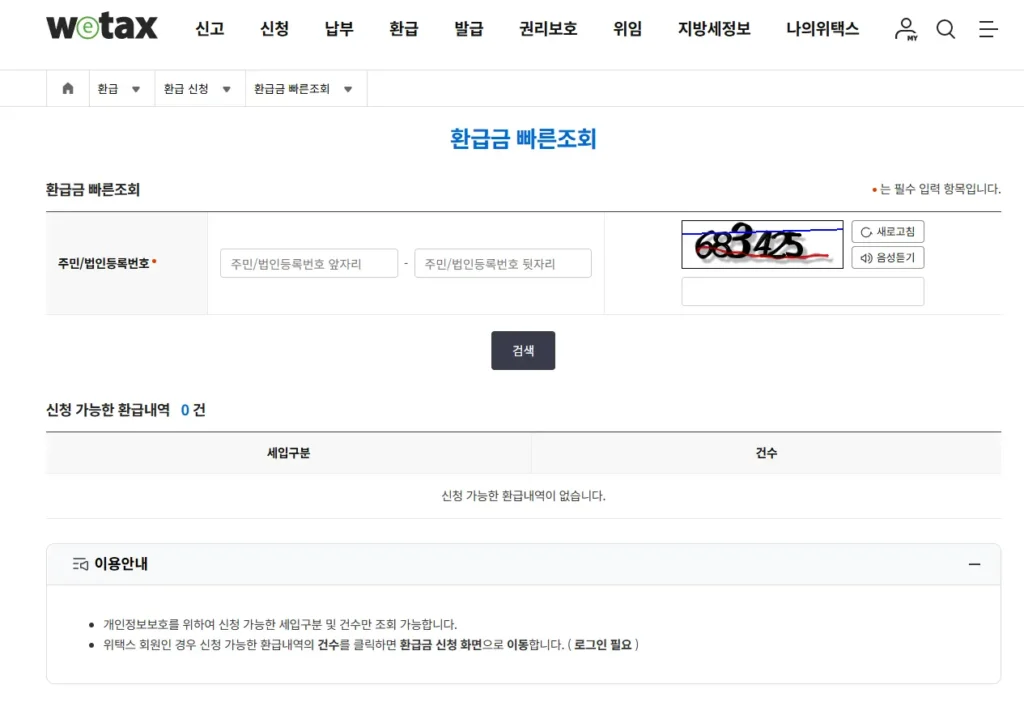Click the 이용안내 panel heading text
Viewport: 1024px width, 706px height.
(121, 564)
